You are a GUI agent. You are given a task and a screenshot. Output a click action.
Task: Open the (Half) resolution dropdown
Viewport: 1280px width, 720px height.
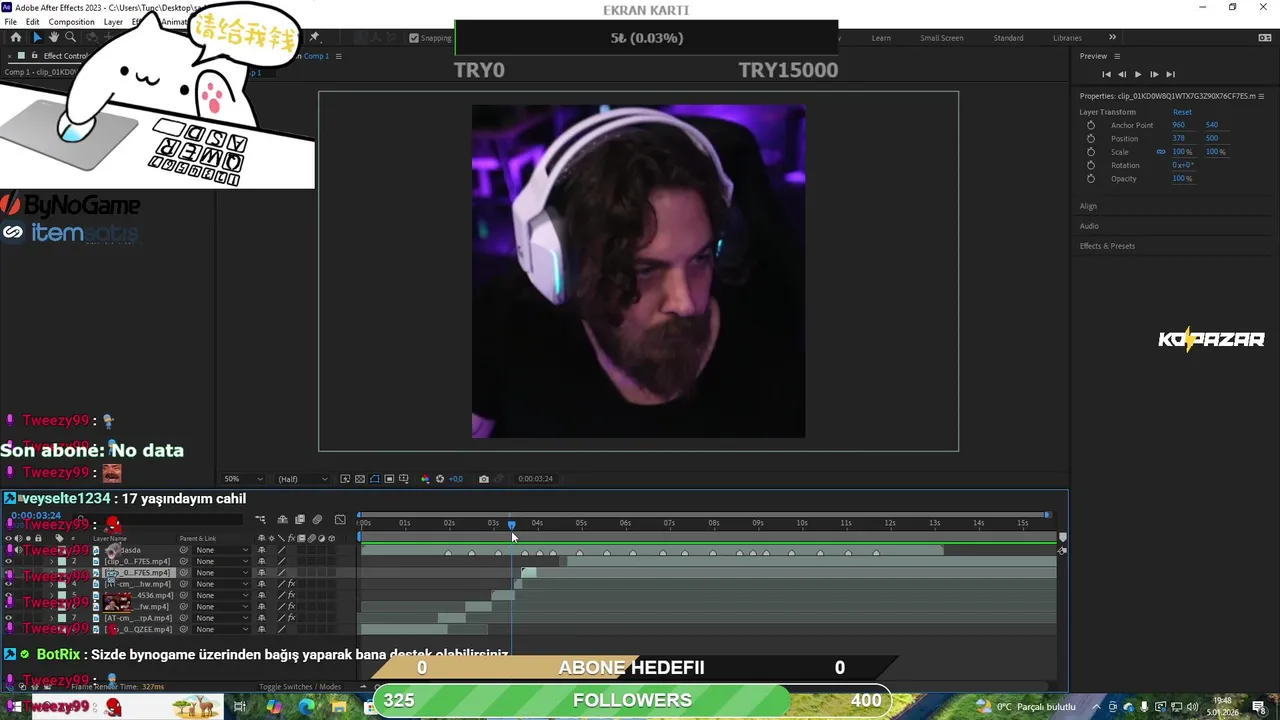coord(302,479)
